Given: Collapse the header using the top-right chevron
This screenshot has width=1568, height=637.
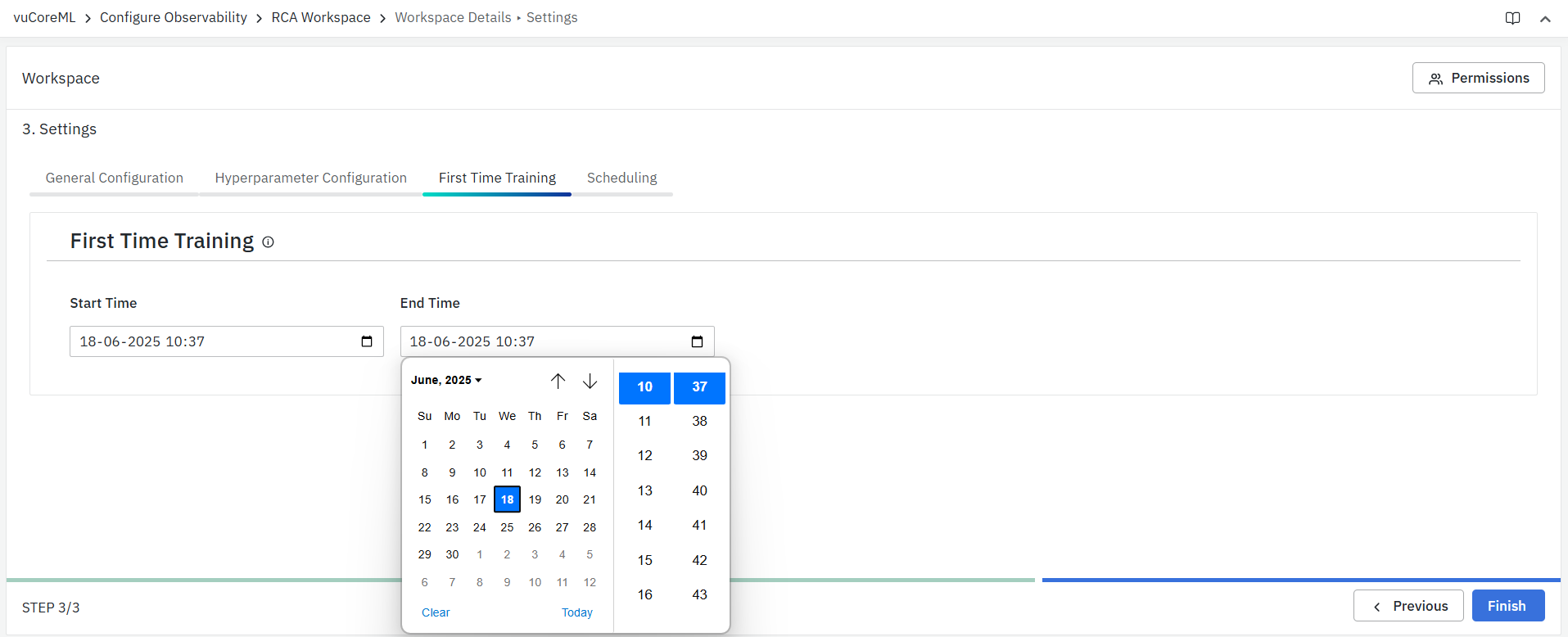Looking at the screenshot, I should pos(1545,19).
